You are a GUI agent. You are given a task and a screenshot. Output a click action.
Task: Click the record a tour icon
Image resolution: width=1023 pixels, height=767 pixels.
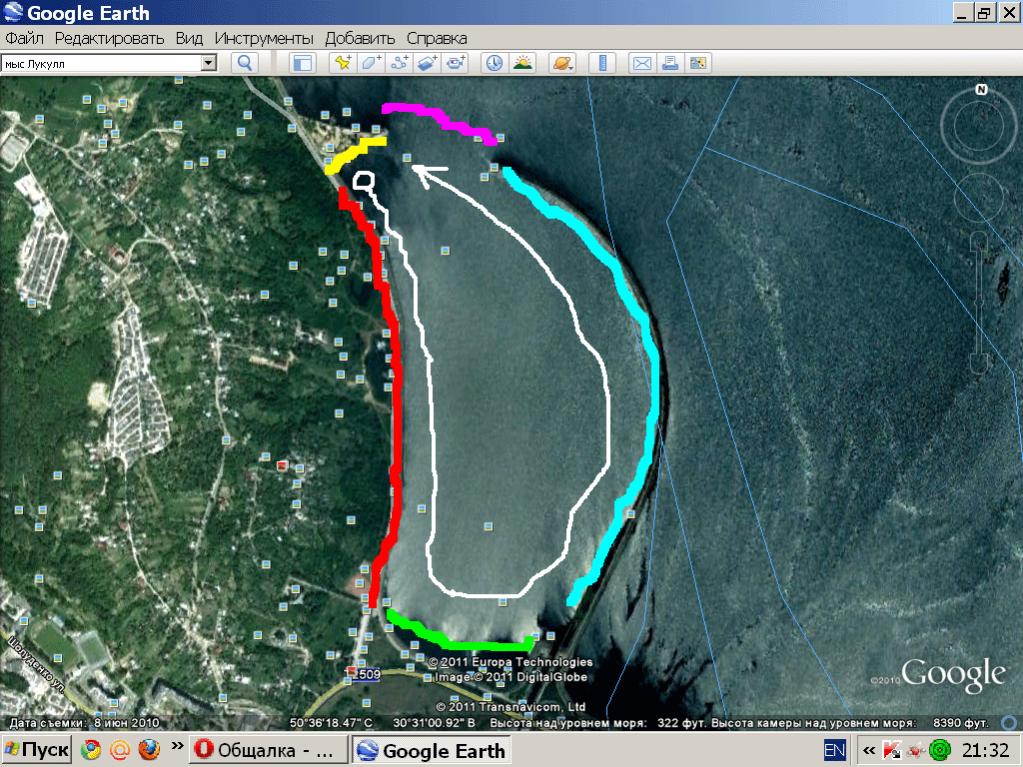(456, 63)
